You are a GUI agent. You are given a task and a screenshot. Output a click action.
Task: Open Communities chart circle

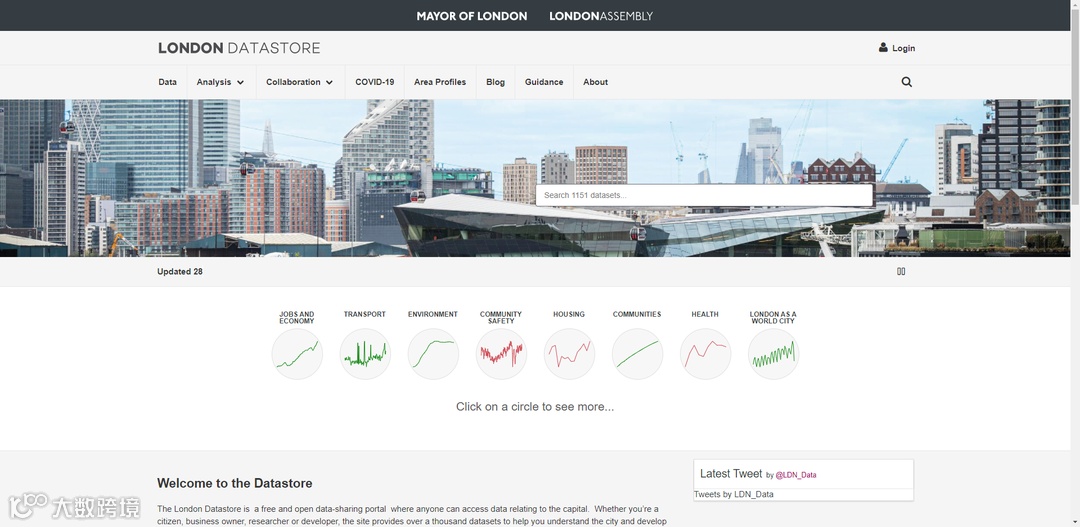[637, 354]
